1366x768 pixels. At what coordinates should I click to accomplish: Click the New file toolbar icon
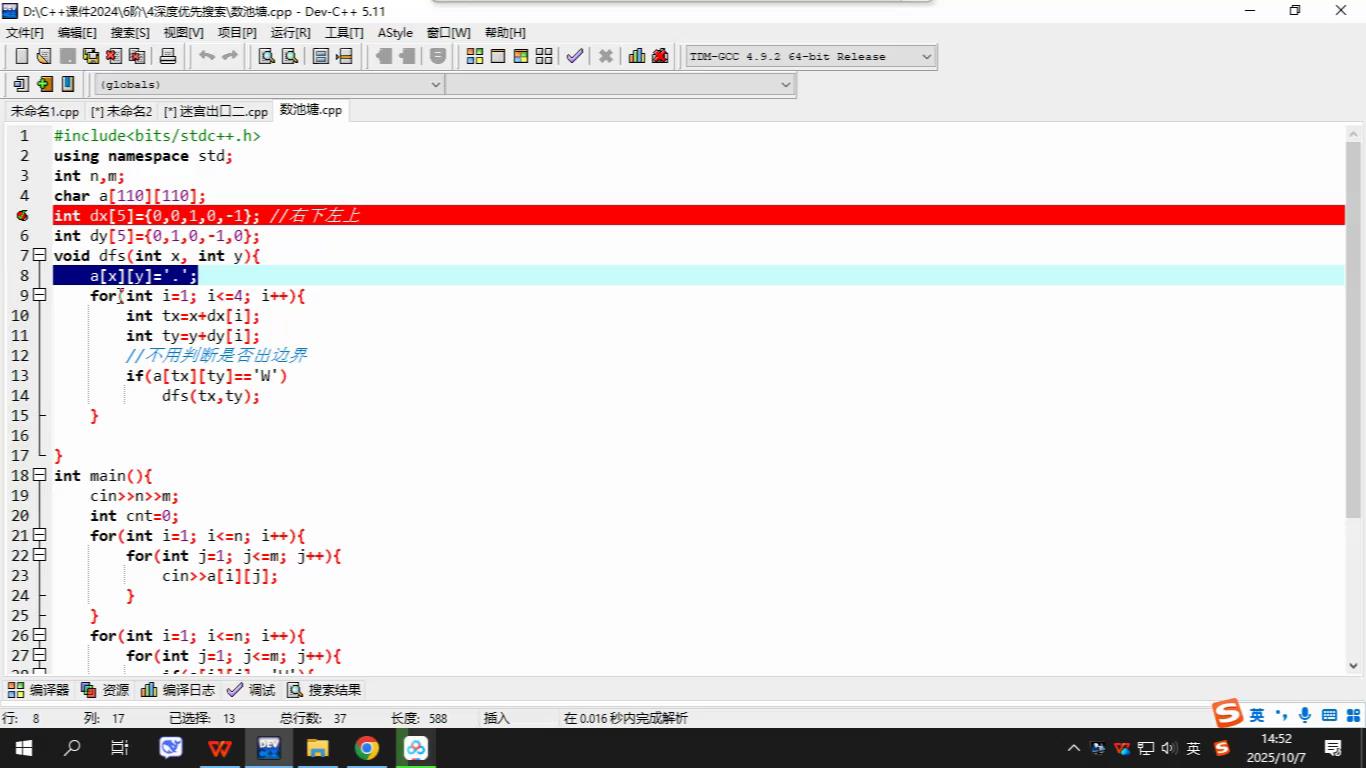(x=21, y=57)
